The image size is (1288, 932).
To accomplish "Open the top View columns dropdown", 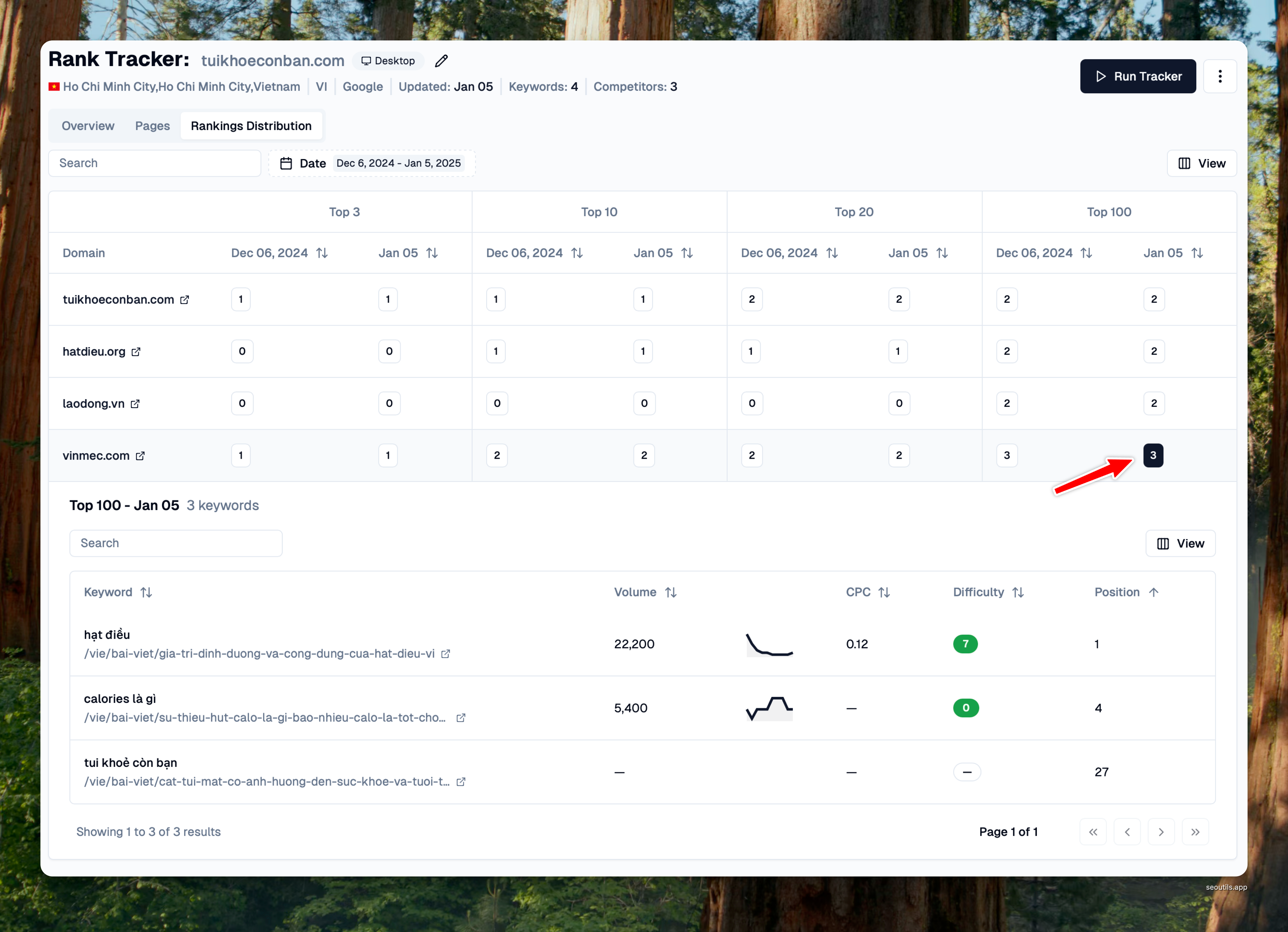I will [x=1201, y=164].
